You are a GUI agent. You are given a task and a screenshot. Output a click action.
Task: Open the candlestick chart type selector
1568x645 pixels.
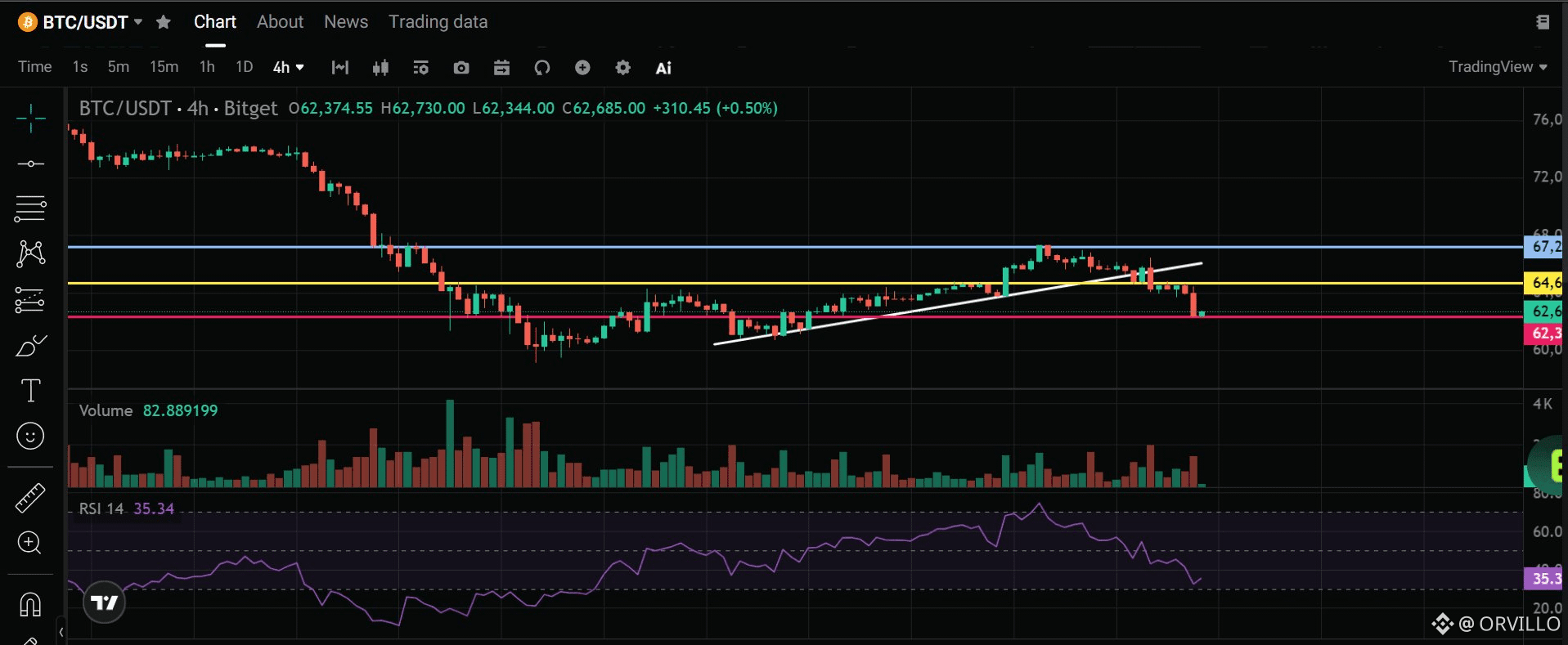pyautogui.click(x=380, y=68)
